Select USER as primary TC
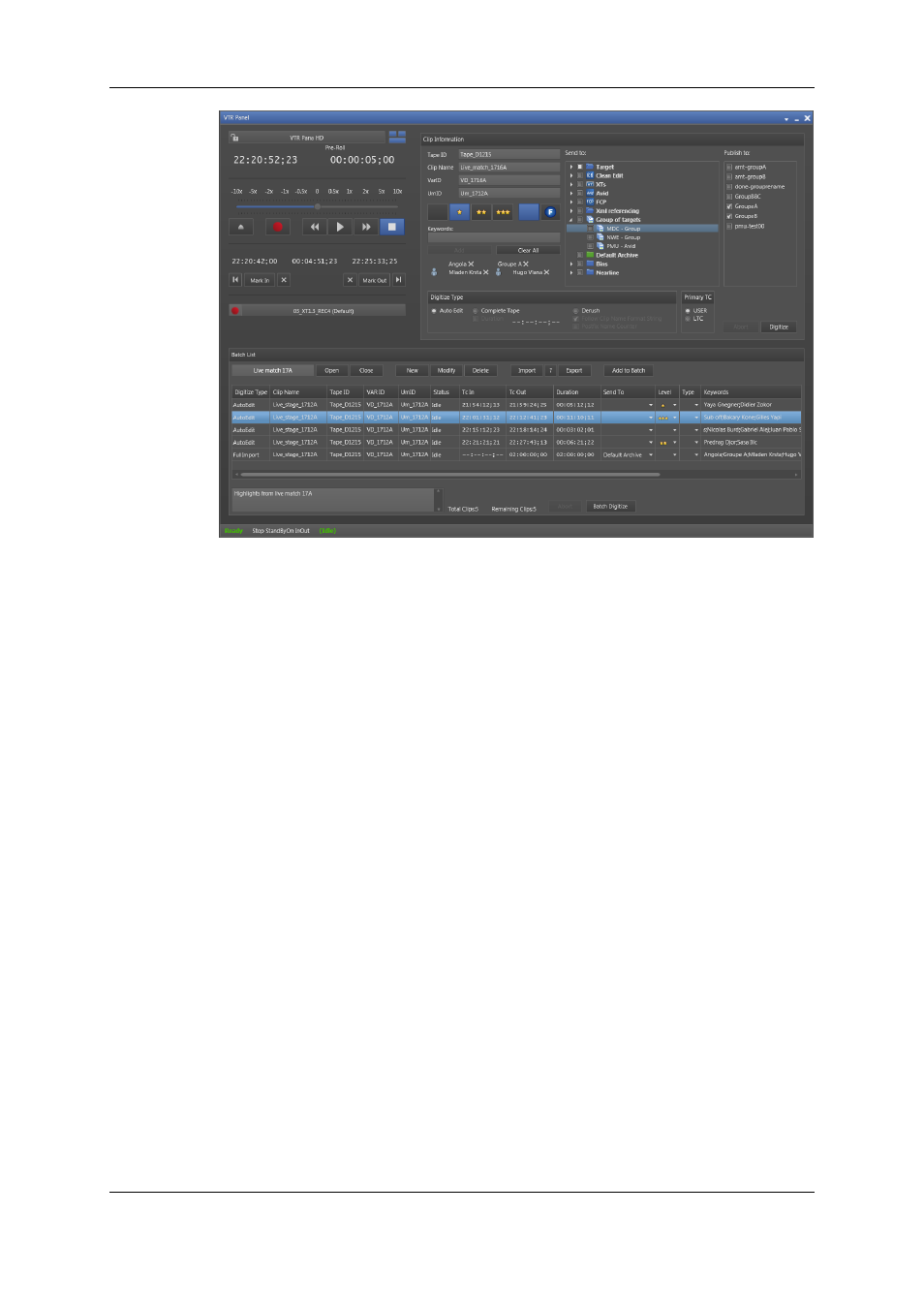The height and width of the screenshot is (1307, 924). click(x=688, y=311)
